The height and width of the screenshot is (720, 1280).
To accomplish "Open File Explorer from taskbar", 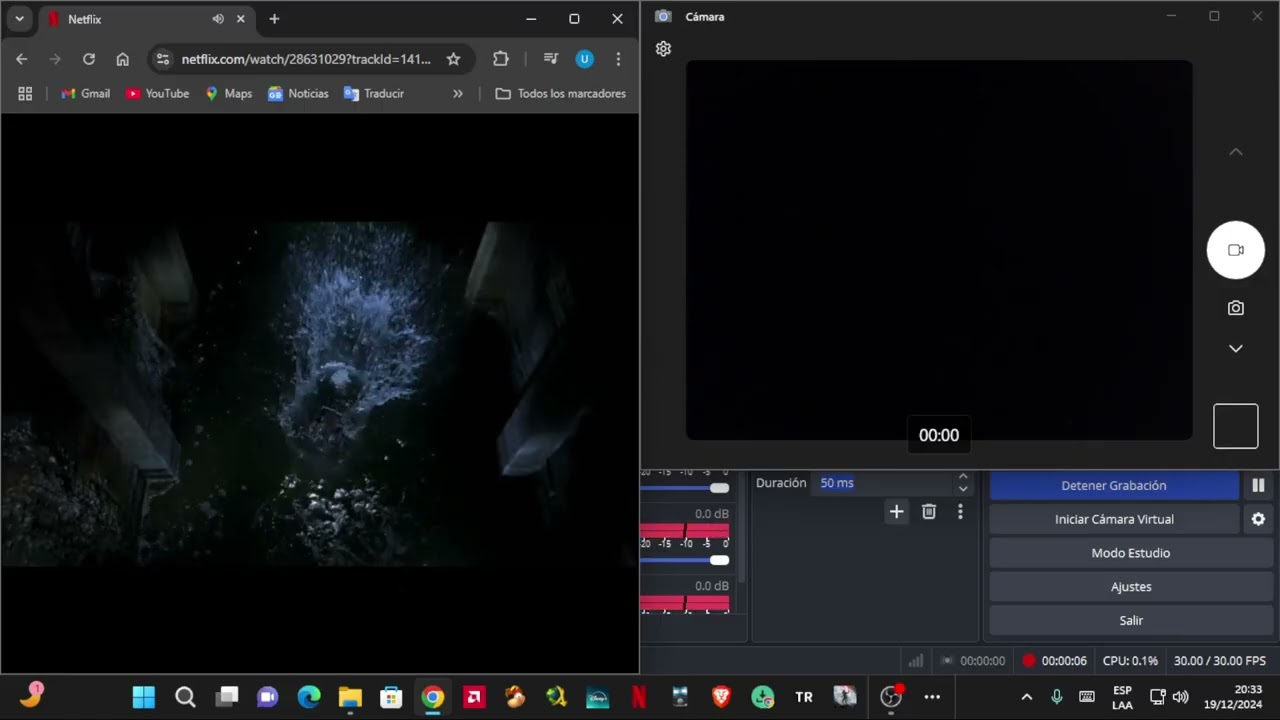I will coord(350,697).
